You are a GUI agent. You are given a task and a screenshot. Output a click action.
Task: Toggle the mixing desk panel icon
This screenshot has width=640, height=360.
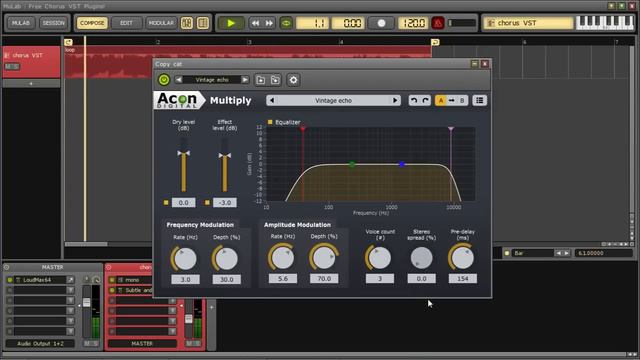click(187, 23)
